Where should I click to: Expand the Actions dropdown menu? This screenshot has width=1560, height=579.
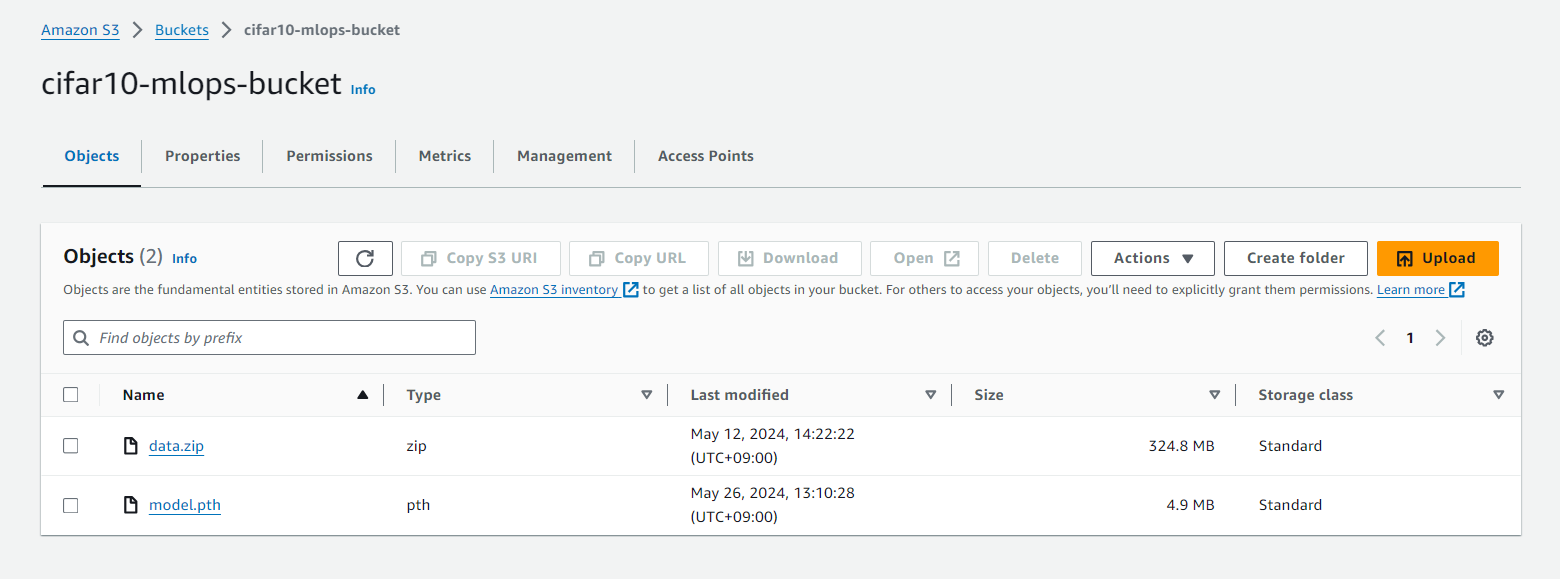click(1152, 258)
